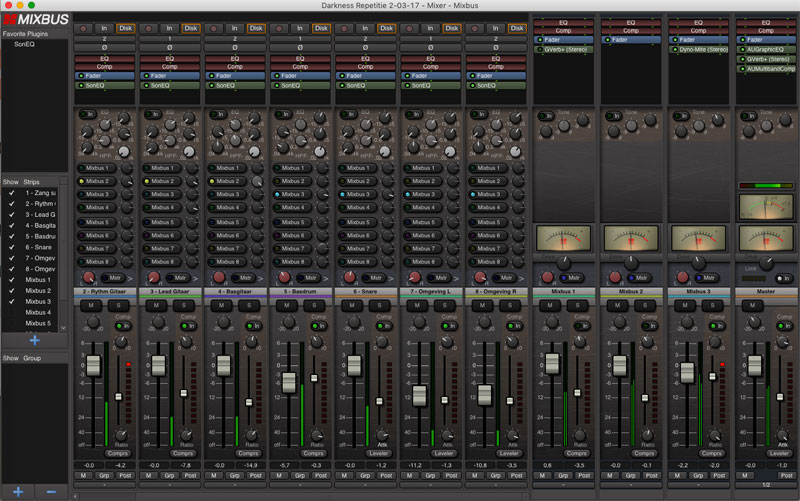800x501 pixels.
Task: Invert phase on the Lead Gitaar strip
Action: (169, 47)
